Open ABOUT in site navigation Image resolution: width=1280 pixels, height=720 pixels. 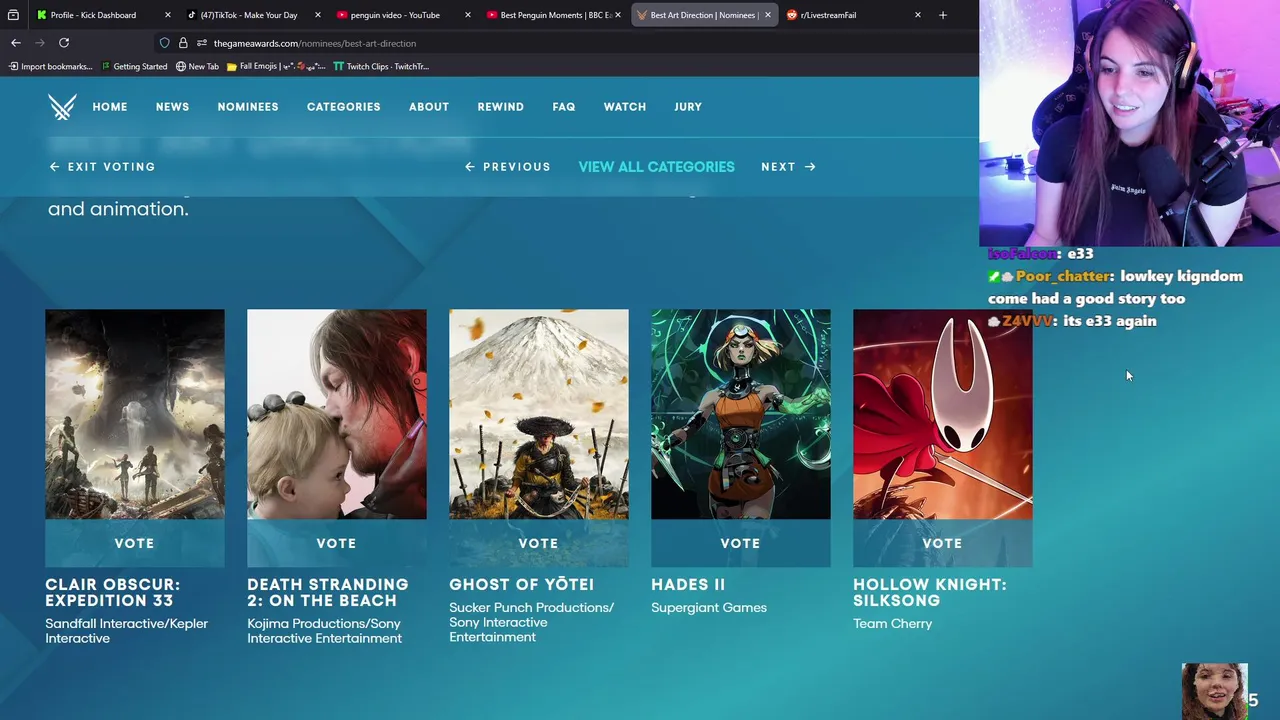click(x=429, y=107)
